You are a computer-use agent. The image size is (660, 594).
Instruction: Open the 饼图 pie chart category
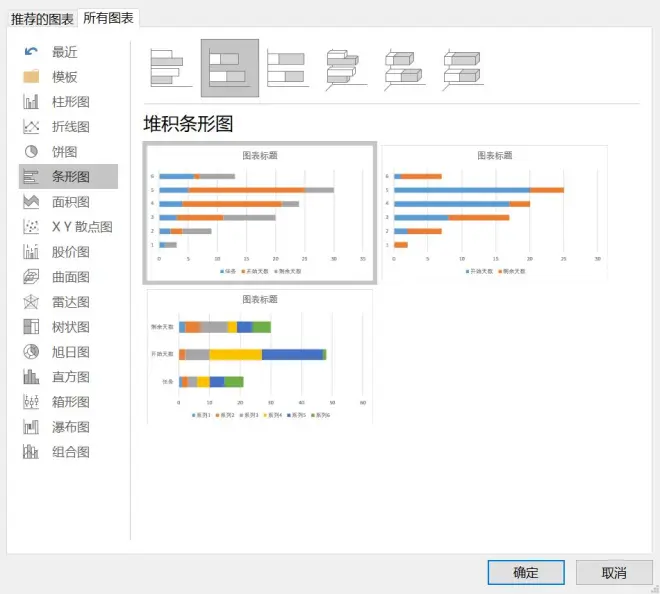[x=68, y=152]
